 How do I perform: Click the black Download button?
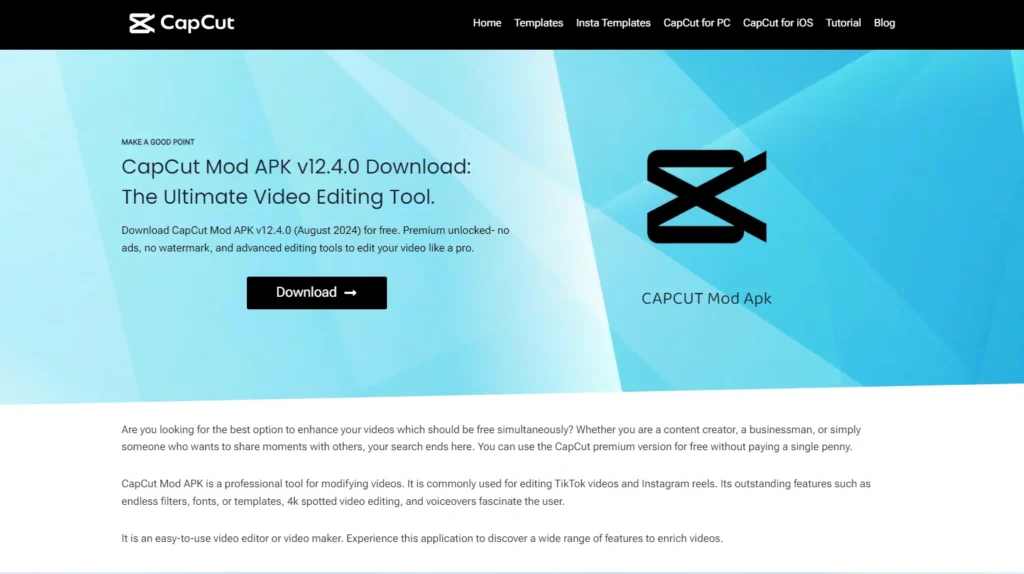point(317,293)
